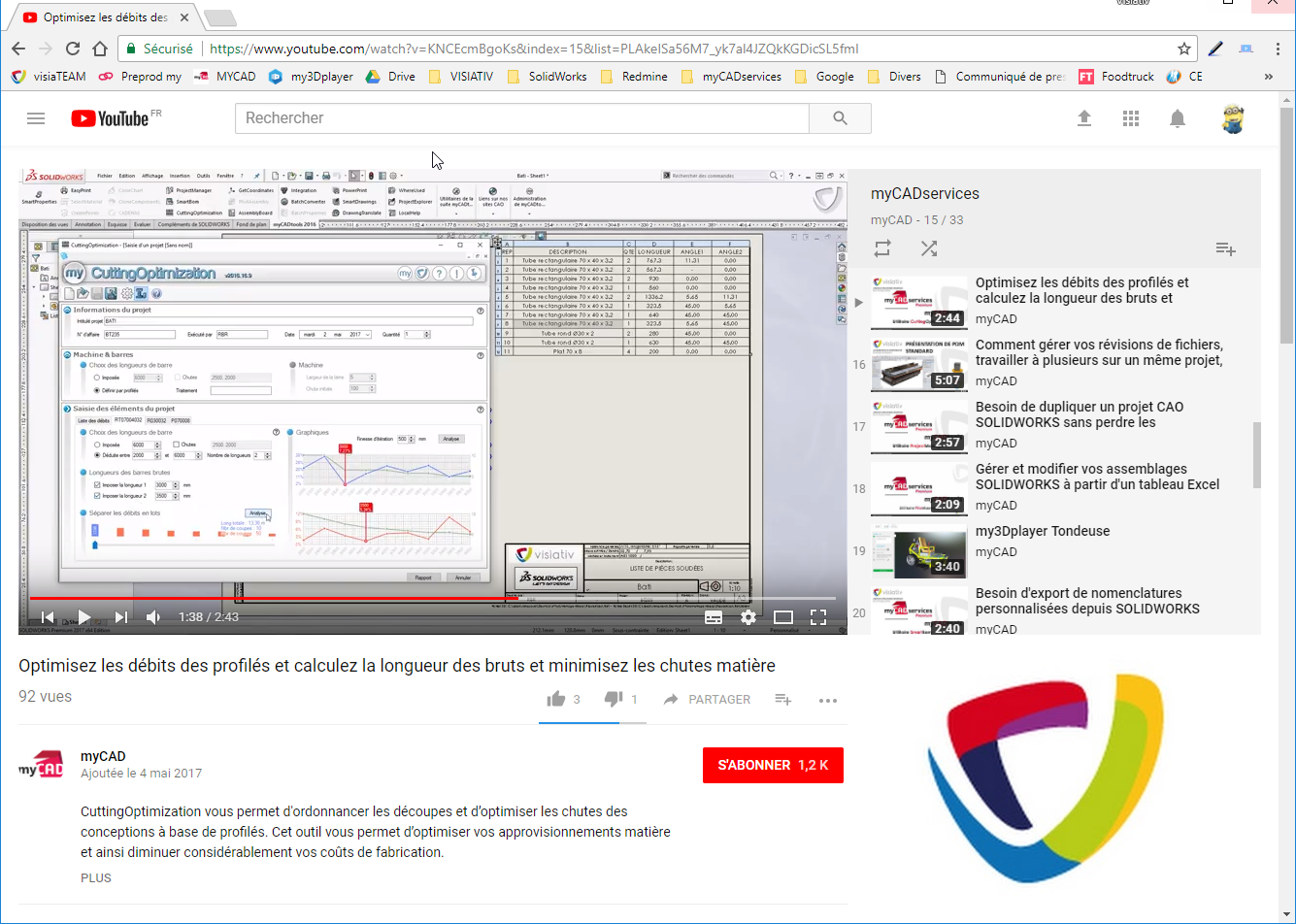Click myCADservices playlist title
1296x924 pixels.
pos(924,194)
